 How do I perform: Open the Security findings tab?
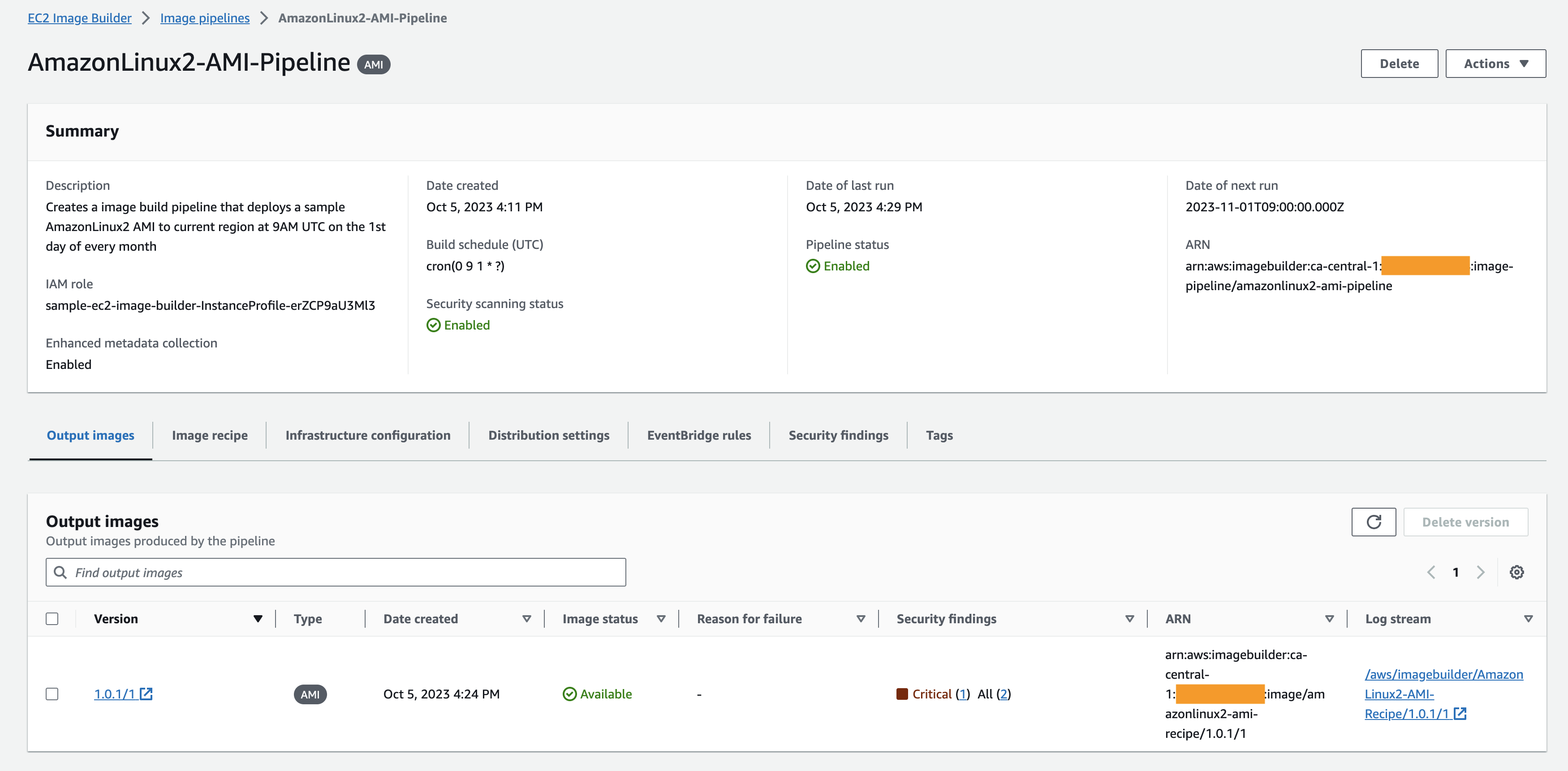coord(838,435)
